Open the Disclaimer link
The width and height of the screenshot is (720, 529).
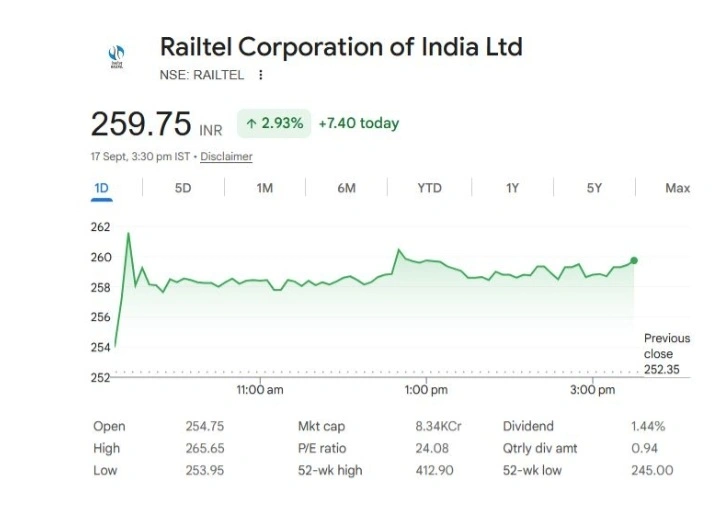[x=226, y=157]
